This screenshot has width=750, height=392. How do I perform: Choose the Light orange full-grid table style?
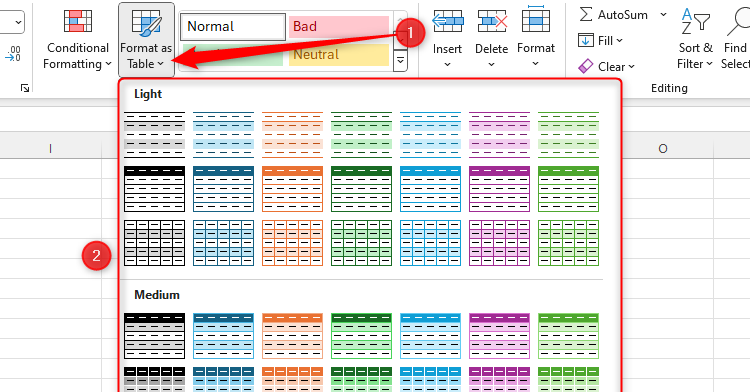(292, 243)
